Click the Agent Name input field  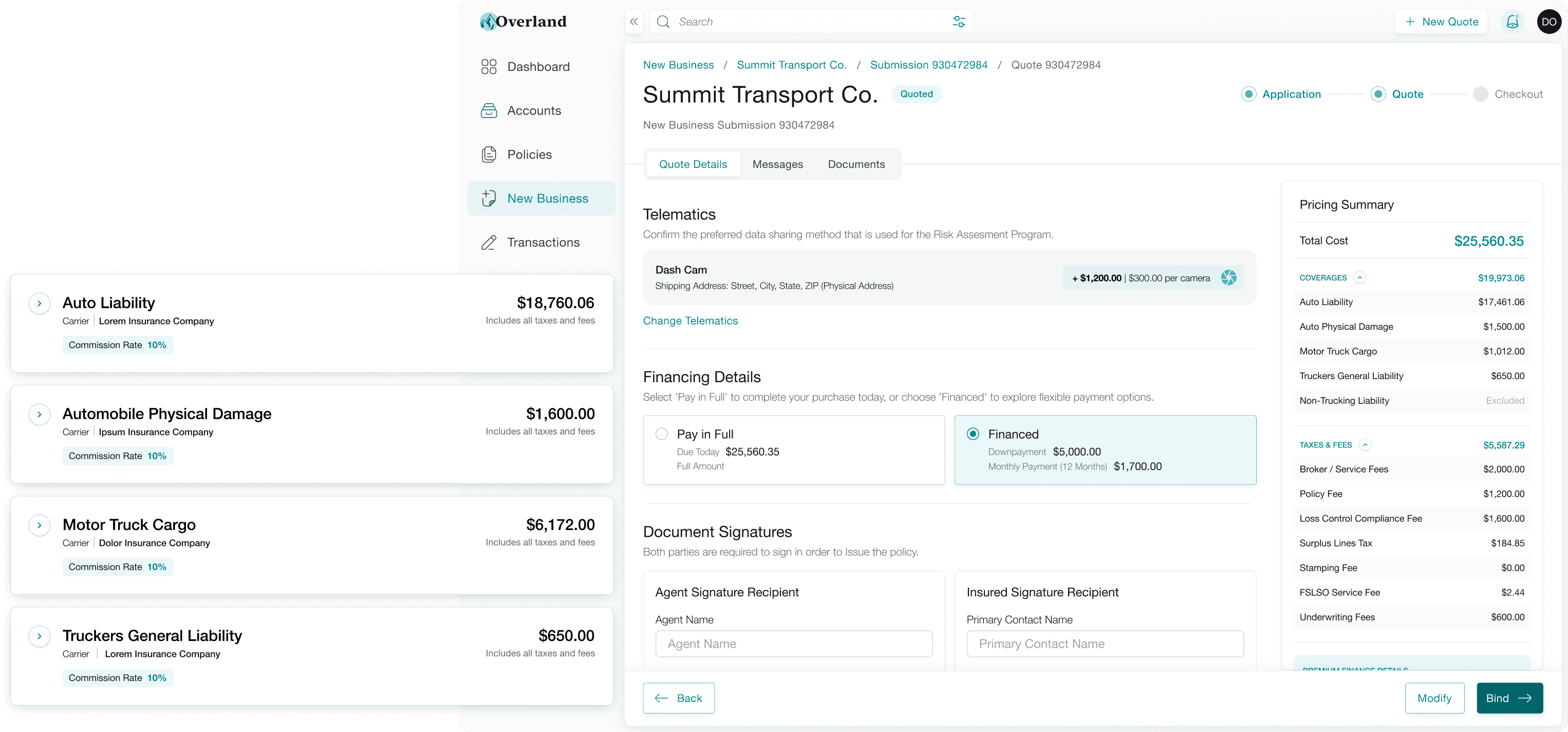click(x=793, y=644)
